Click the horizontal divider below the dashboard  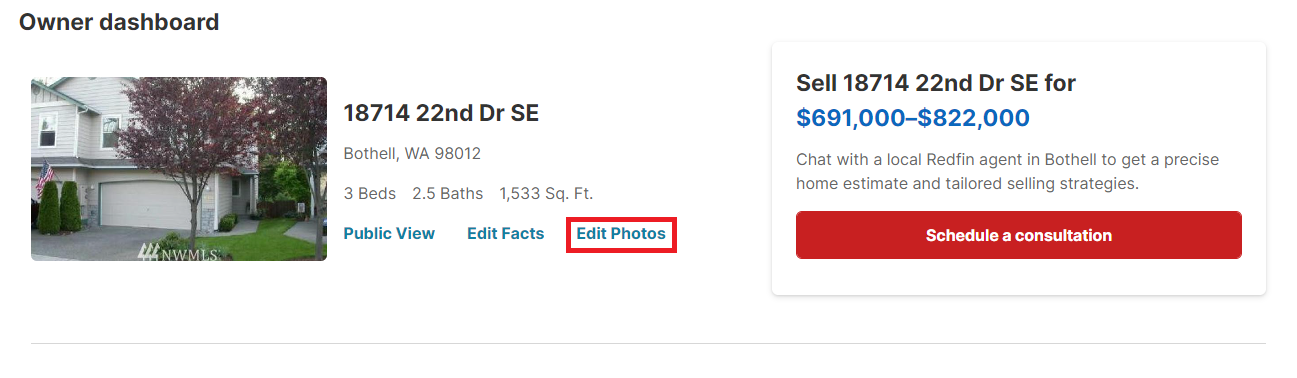(x=648, y=343)
